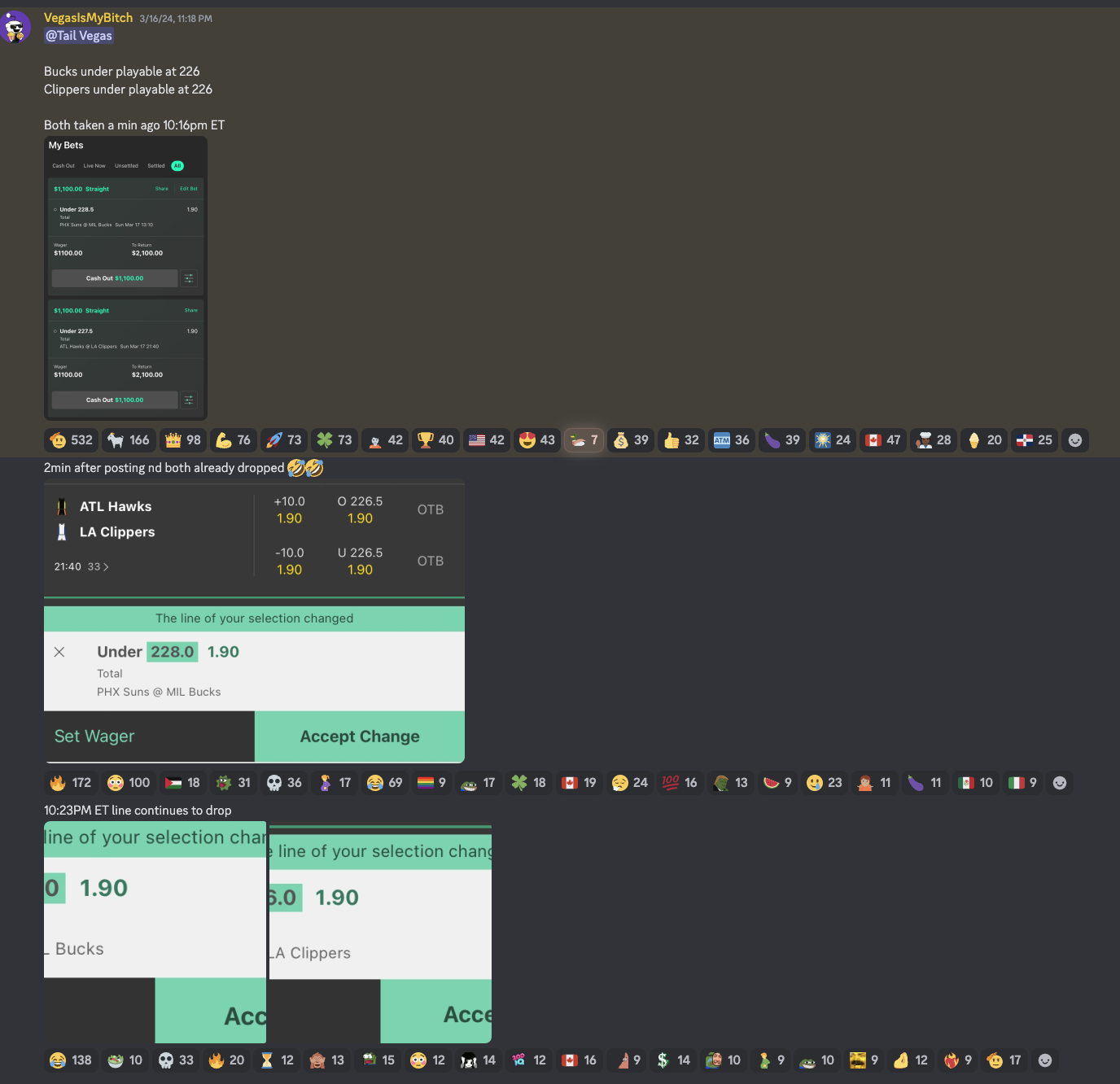
Task: Open reaction picker on the bottom reaction row
Action: [1046, 1060]
